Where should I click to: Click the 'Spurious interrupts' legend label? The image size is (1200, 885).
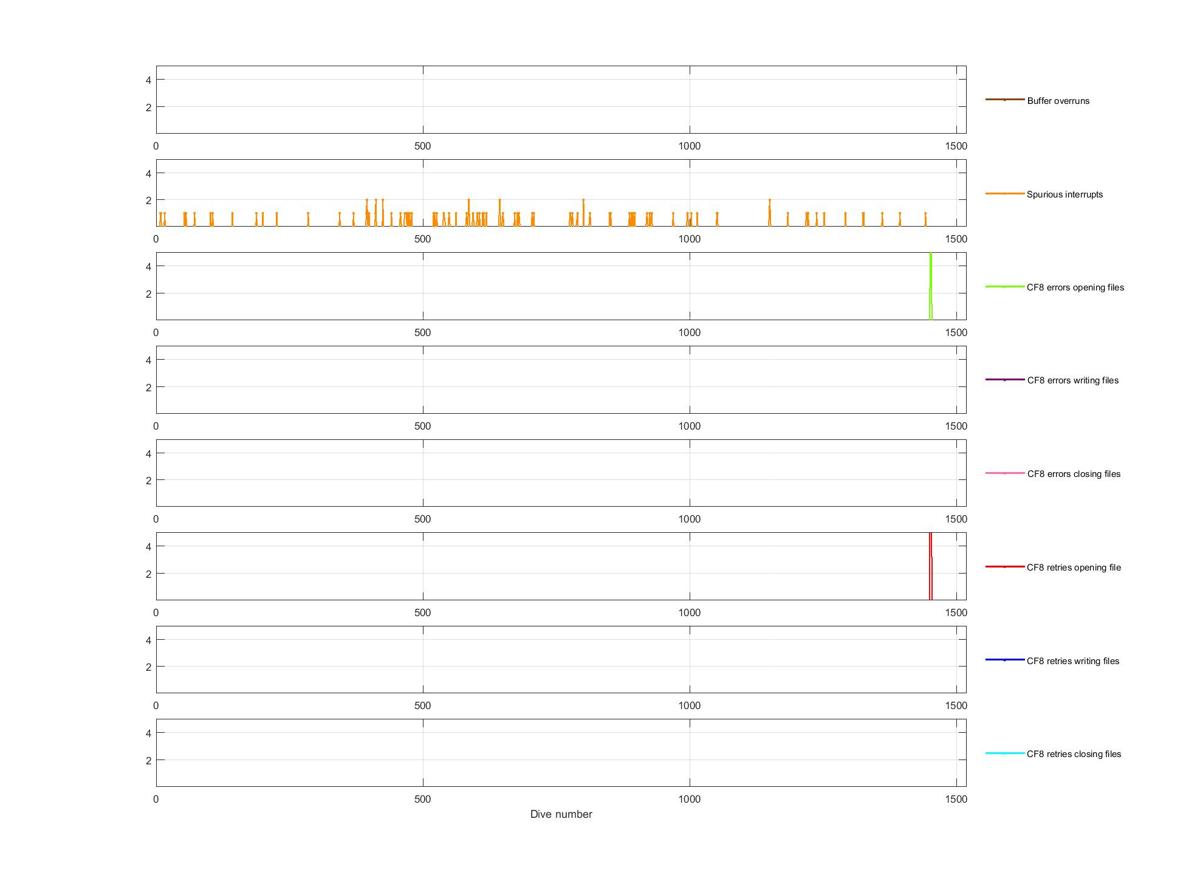[x=1065, y=194]
